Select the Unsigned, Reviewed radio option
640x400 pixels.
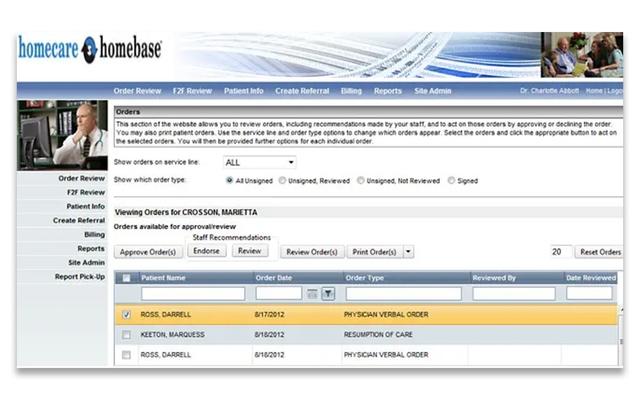click(281, 181)
